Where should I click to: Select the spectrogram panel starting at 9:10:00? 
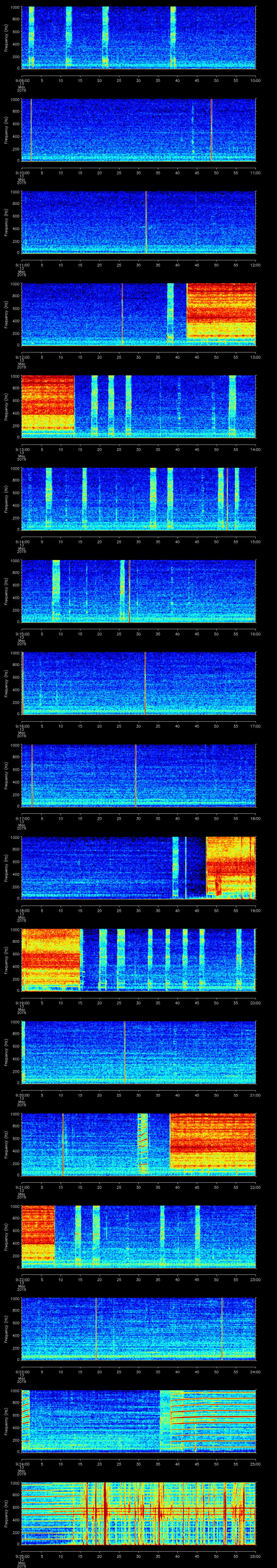(139, 130)
